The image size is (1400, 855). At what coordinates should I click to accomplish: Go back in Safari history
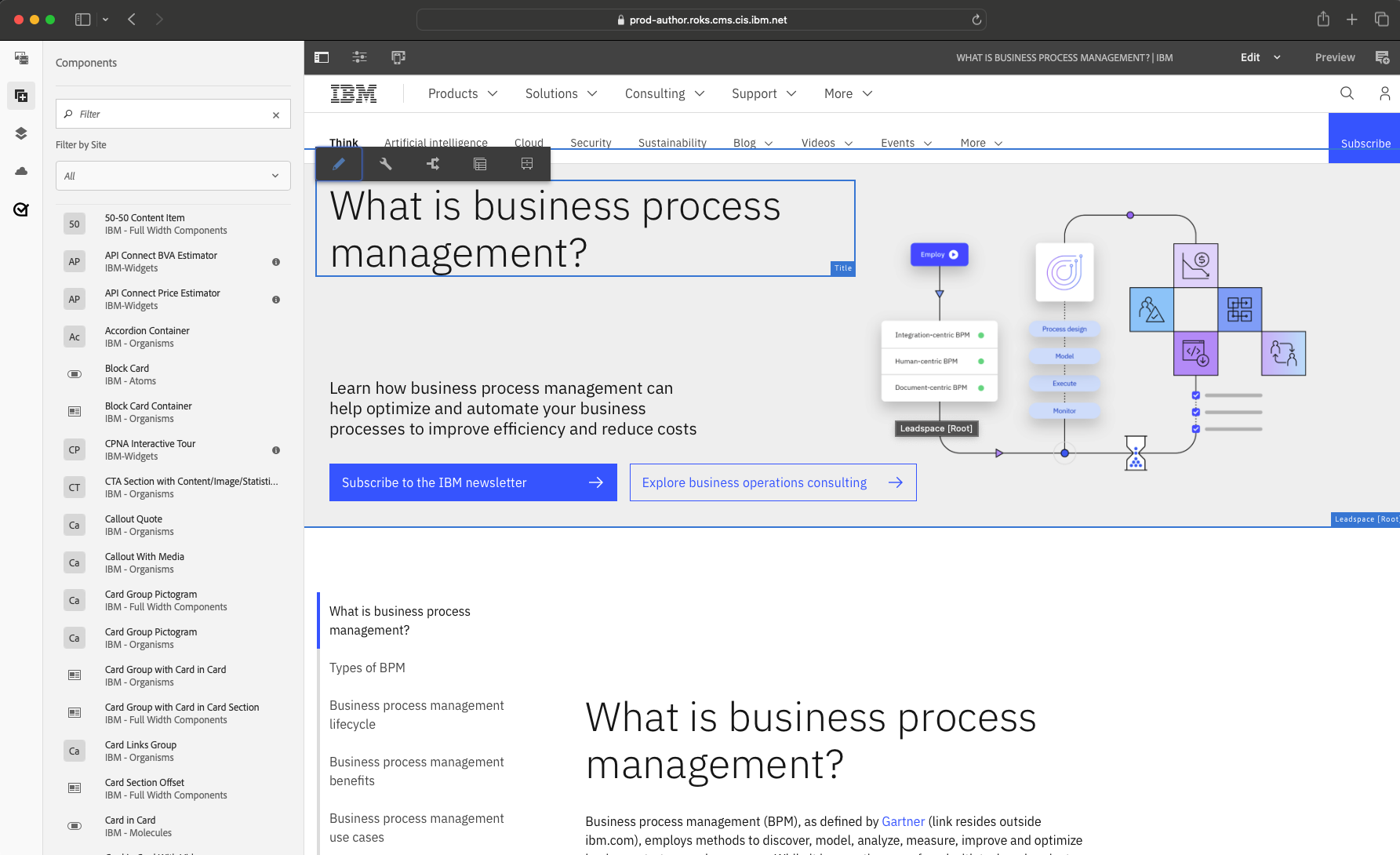tap(132, 20)
